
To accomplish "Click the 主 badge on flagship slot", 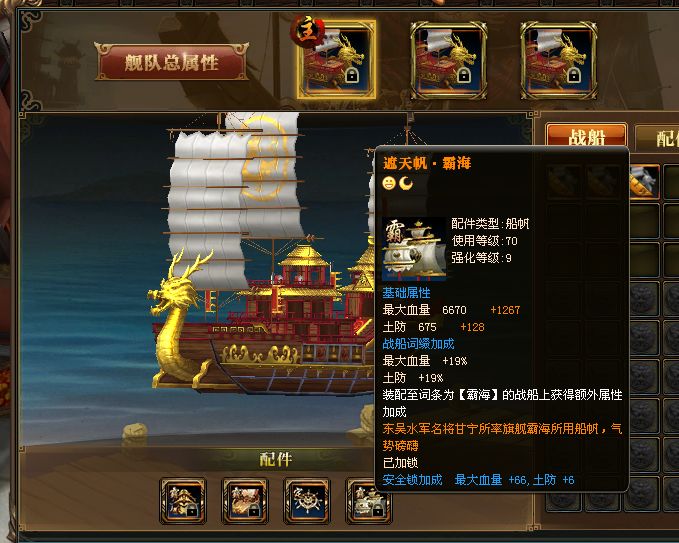I will point(307,31).
